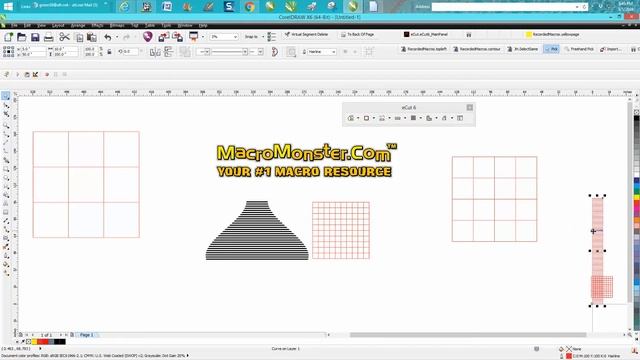The image size is (640, 360).
Task: Open the Hairline outline width dropdown
Action: [x=333, y=52]
